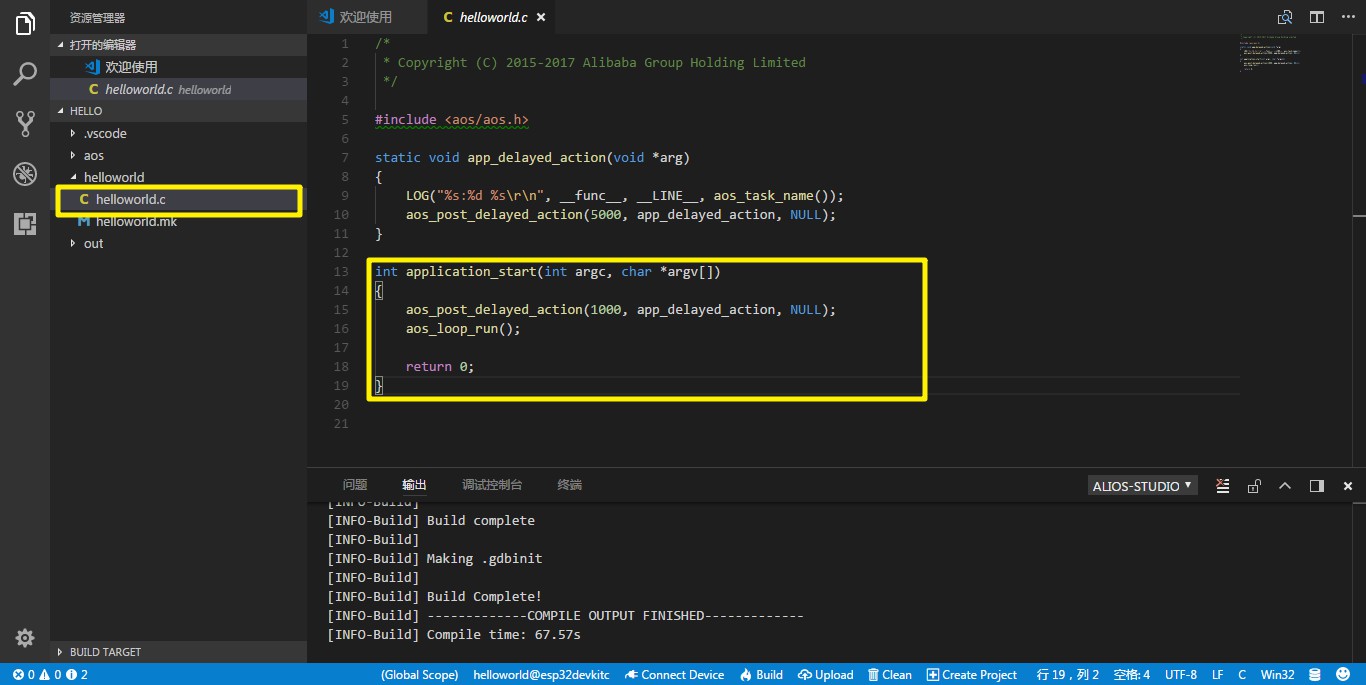Select helloworld.c in open editors list
The image size is (1366, 685).
coord(178,89)
